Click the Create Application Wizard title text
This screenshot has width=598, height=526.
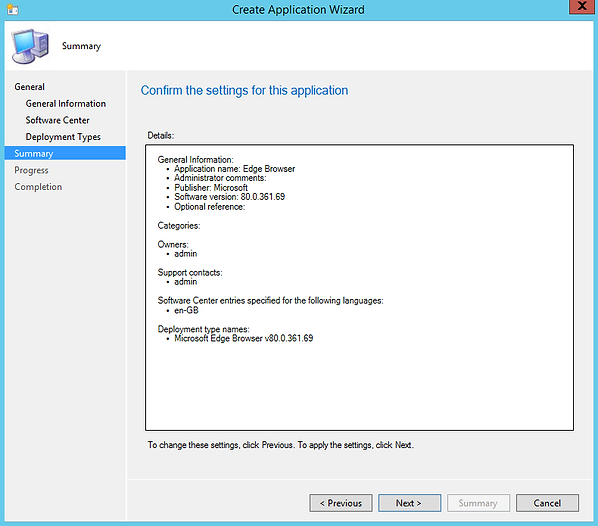click(298, 10)
